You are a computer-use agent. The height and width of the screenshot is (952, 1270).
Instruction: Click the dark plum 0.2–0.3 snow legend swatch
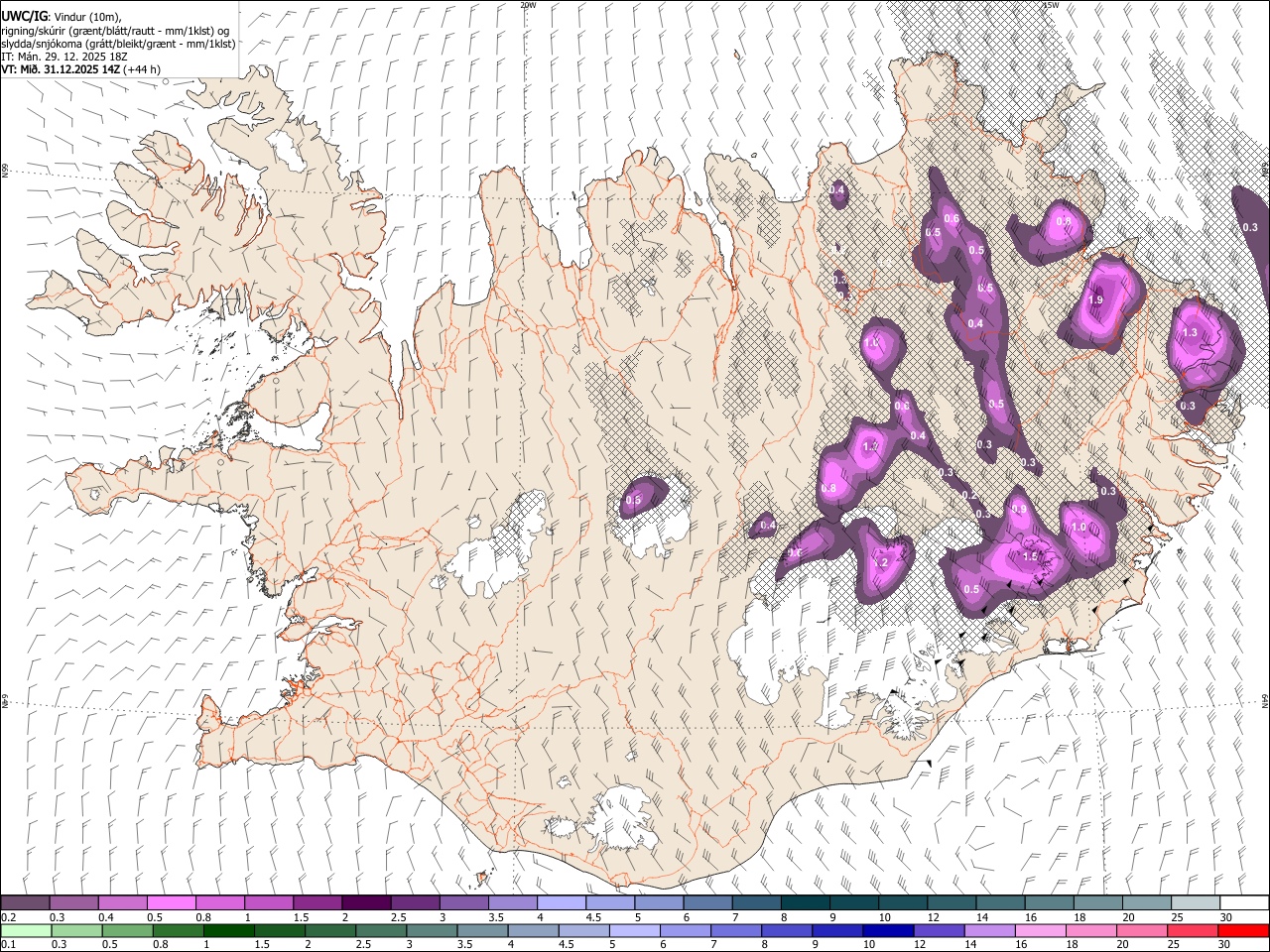[x=25, y=902]
